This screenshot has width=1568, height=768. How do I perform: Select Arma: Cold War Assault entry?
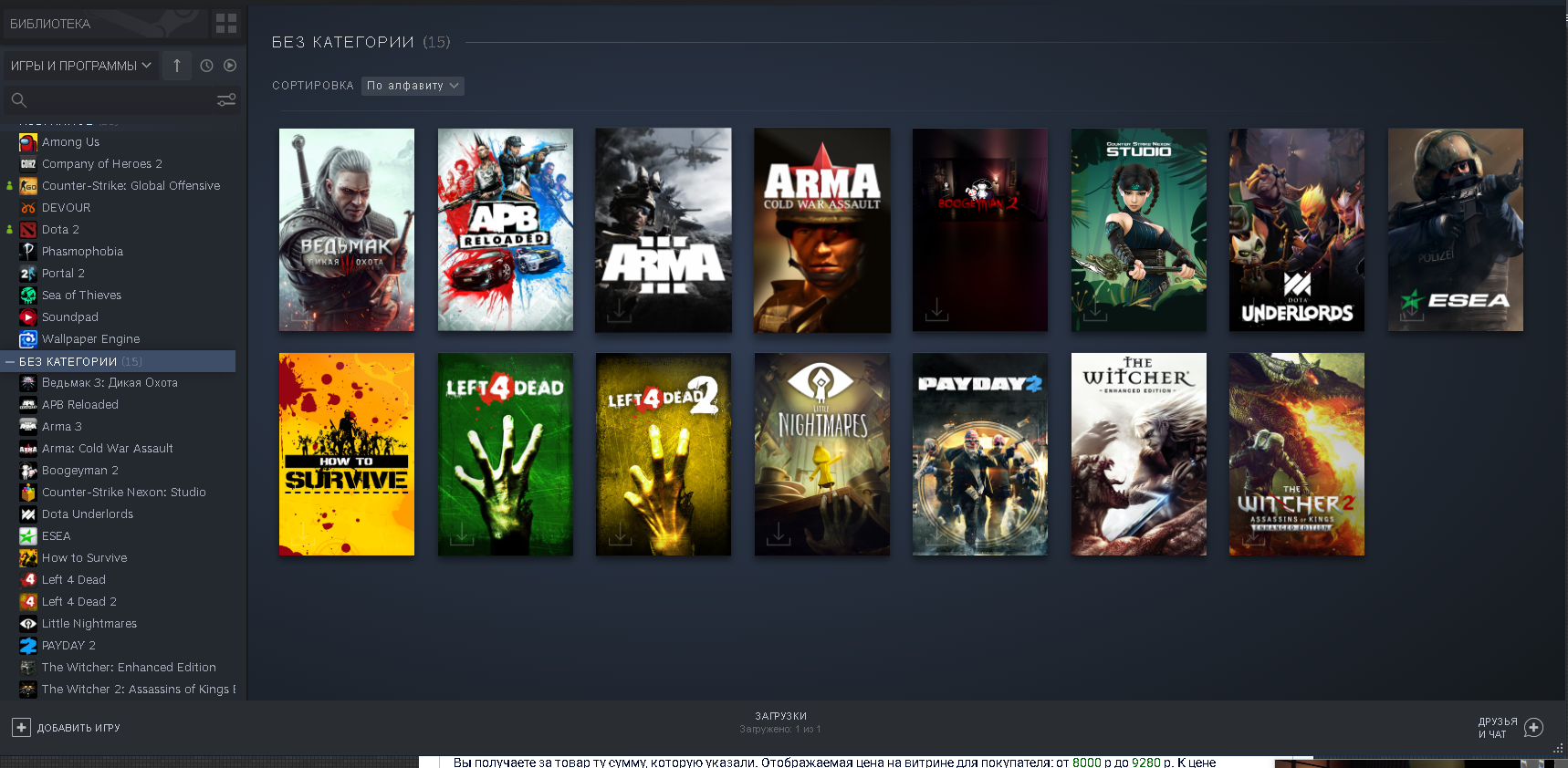(x=107, y=449)
